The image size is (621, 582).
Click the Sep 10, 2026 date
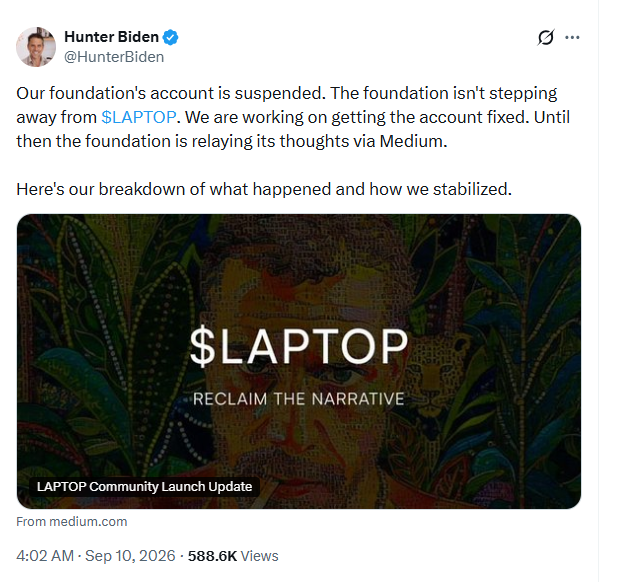click(x=130, y=556)
